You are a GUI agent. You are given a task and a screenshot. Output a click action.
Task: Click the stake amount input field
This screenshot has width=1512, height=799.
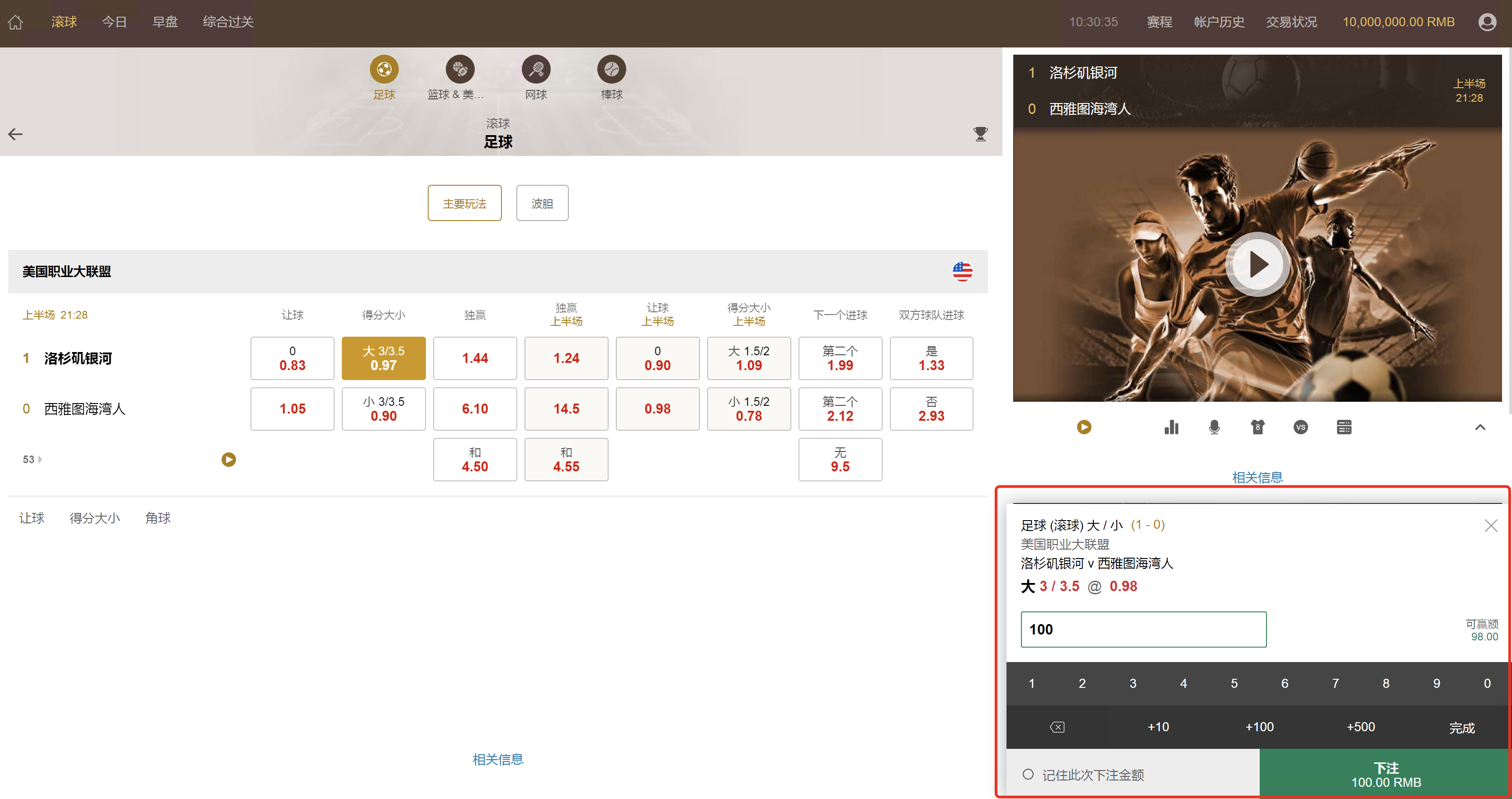coord(1143,629)
